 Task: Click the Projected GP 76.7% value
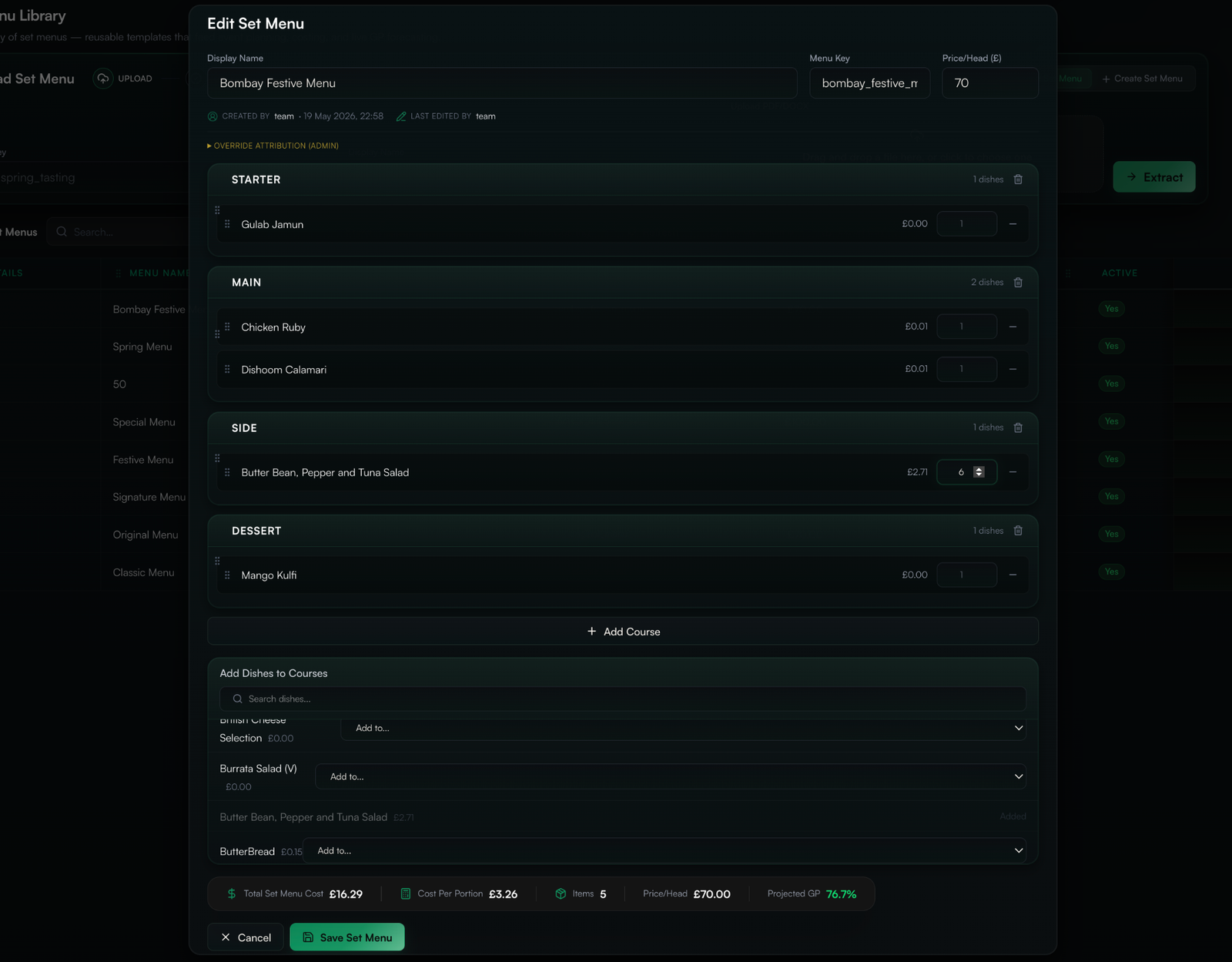coord(841,894)
